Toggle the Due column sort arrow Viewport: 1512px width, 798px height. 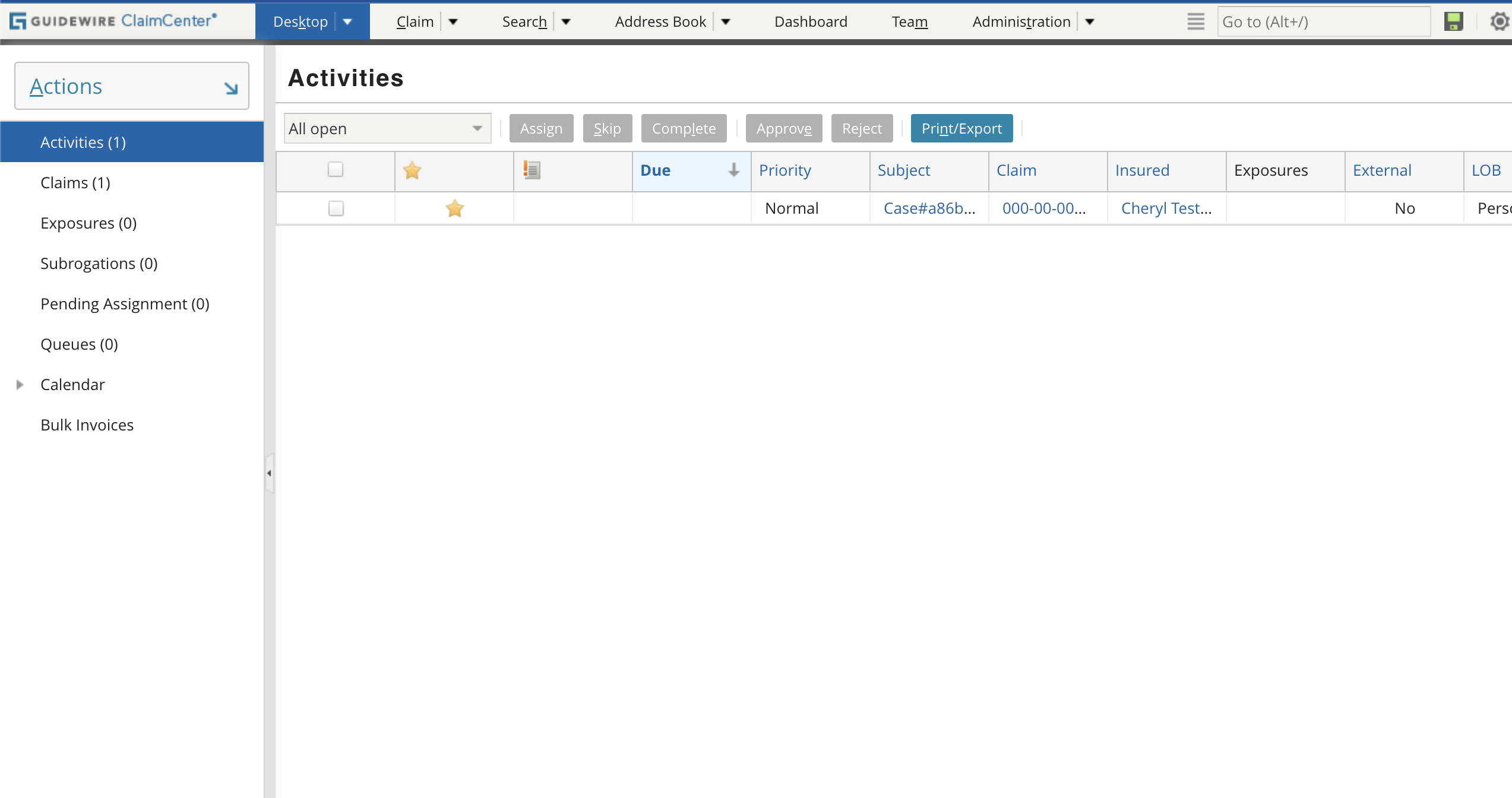pos(733,170)
